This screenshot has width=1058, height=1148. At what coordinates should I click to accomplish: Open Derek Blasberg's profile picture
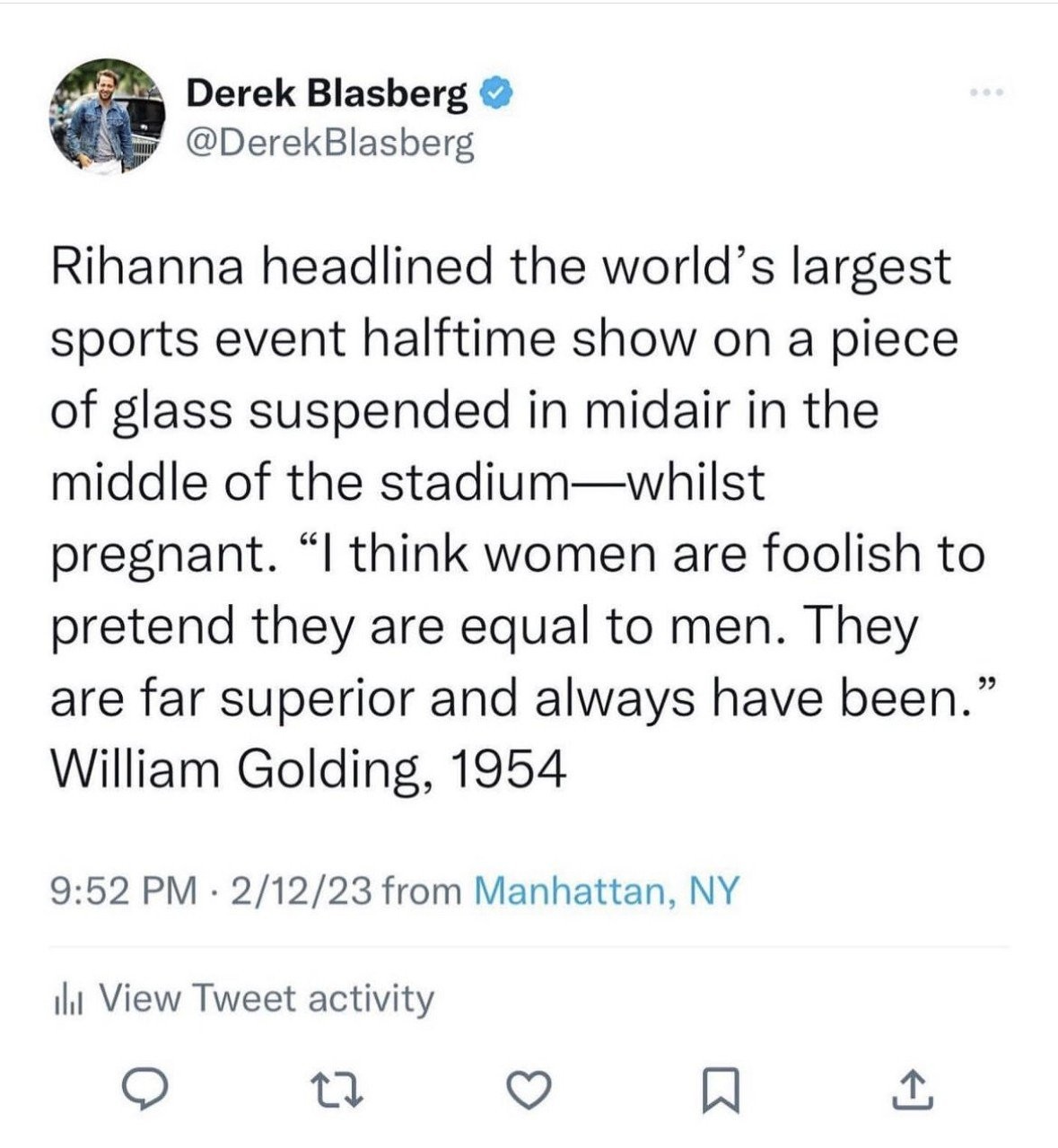106,115
